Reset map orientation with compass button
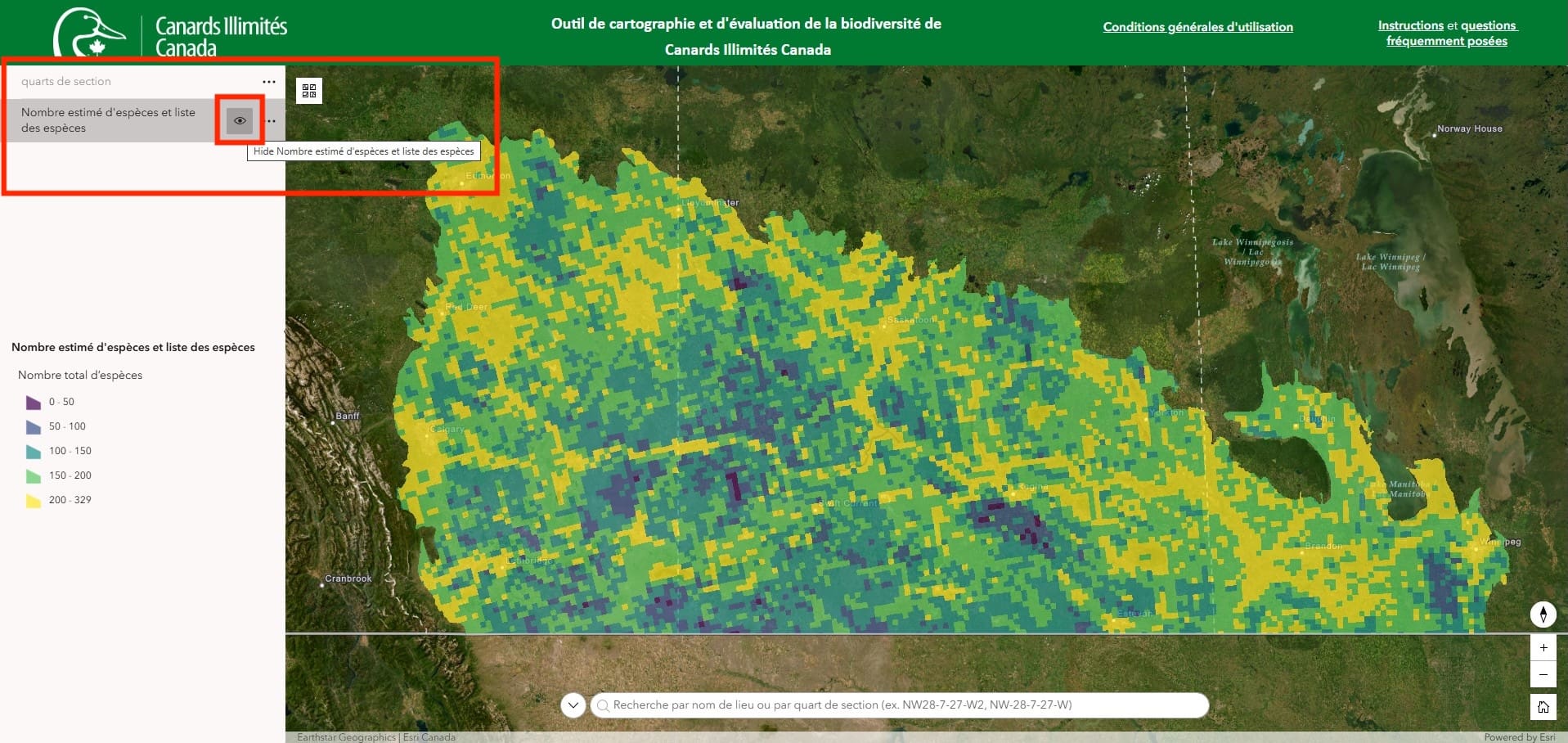The image size is (1568, 743). [x=1543, y=614]
